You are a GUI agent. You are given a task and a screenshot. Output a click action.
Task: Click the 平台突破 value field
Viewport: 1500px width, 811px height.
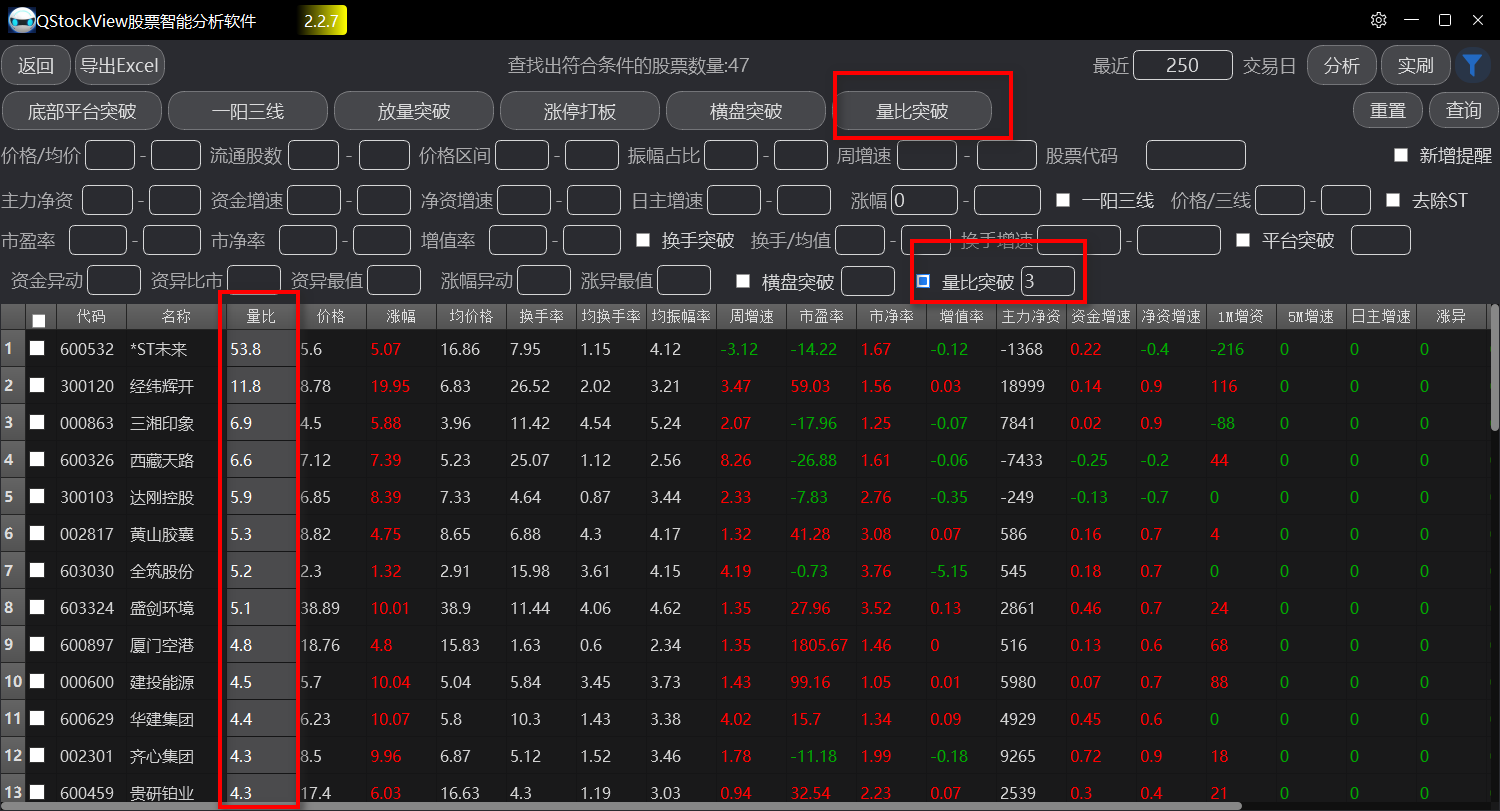pos(1381,240)
